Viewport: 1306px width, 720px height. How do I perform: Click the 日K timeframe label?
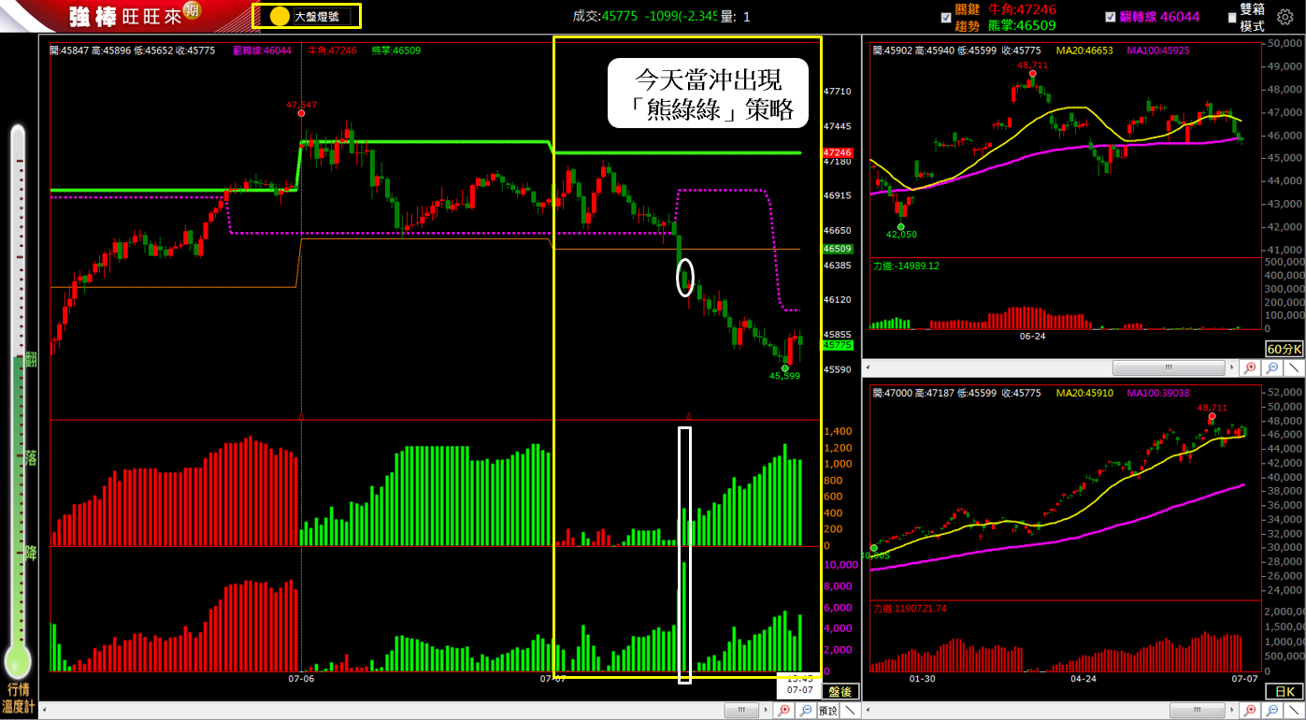[x=1284, y=691]
